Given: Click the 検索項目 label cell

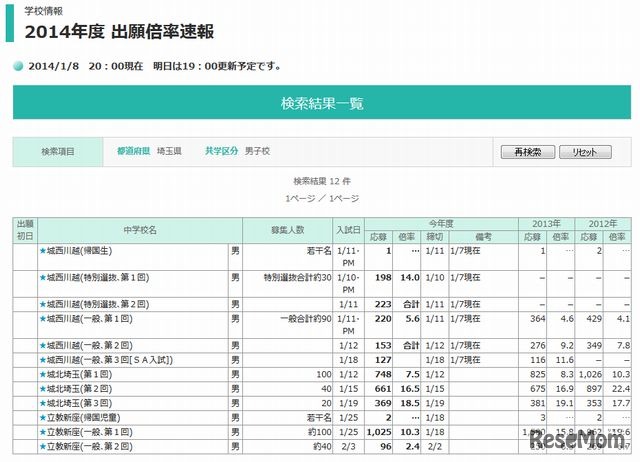Looking at the screenshot, I should click(x=58, y=152).
